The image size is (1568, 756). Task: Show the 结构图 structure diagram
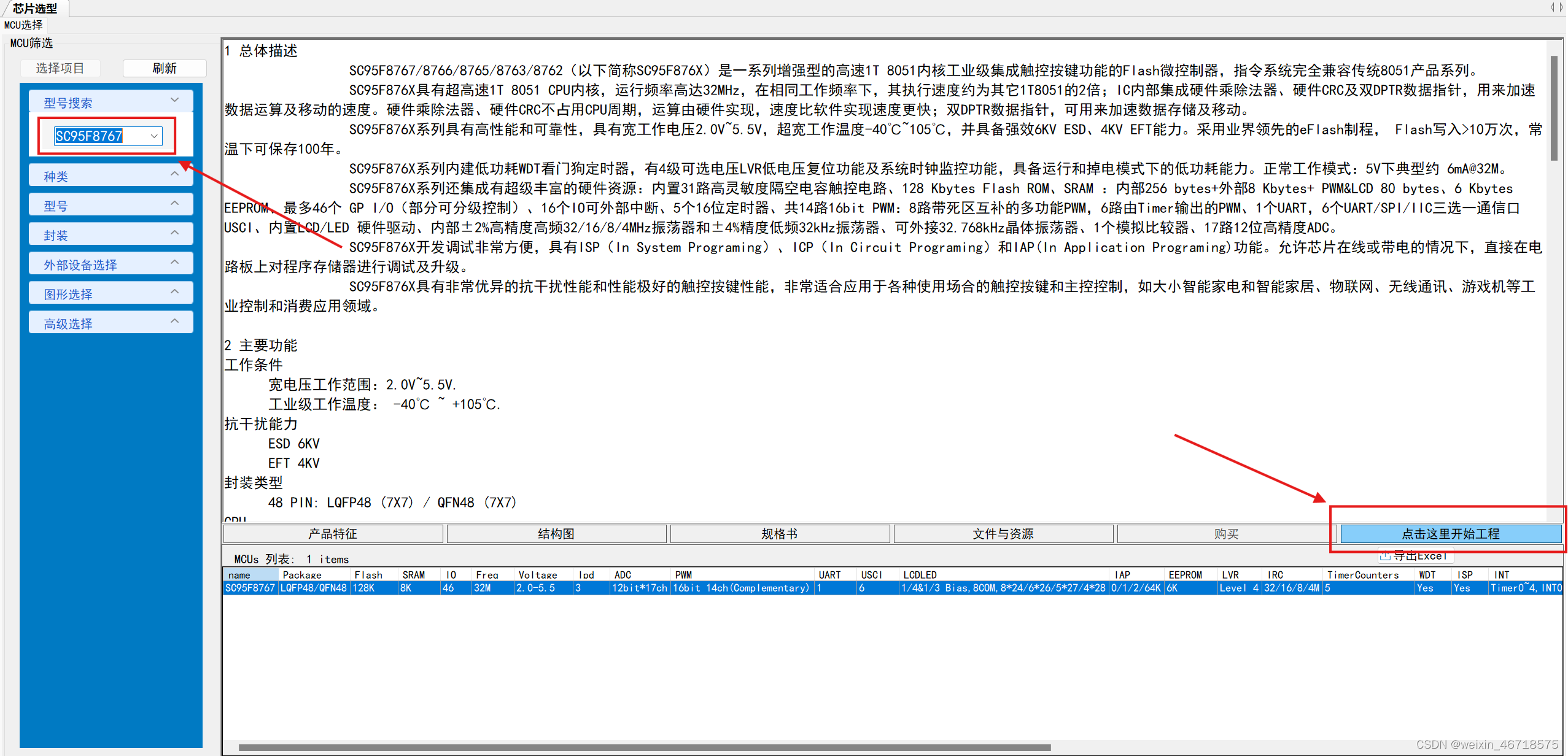click(556, 534)
